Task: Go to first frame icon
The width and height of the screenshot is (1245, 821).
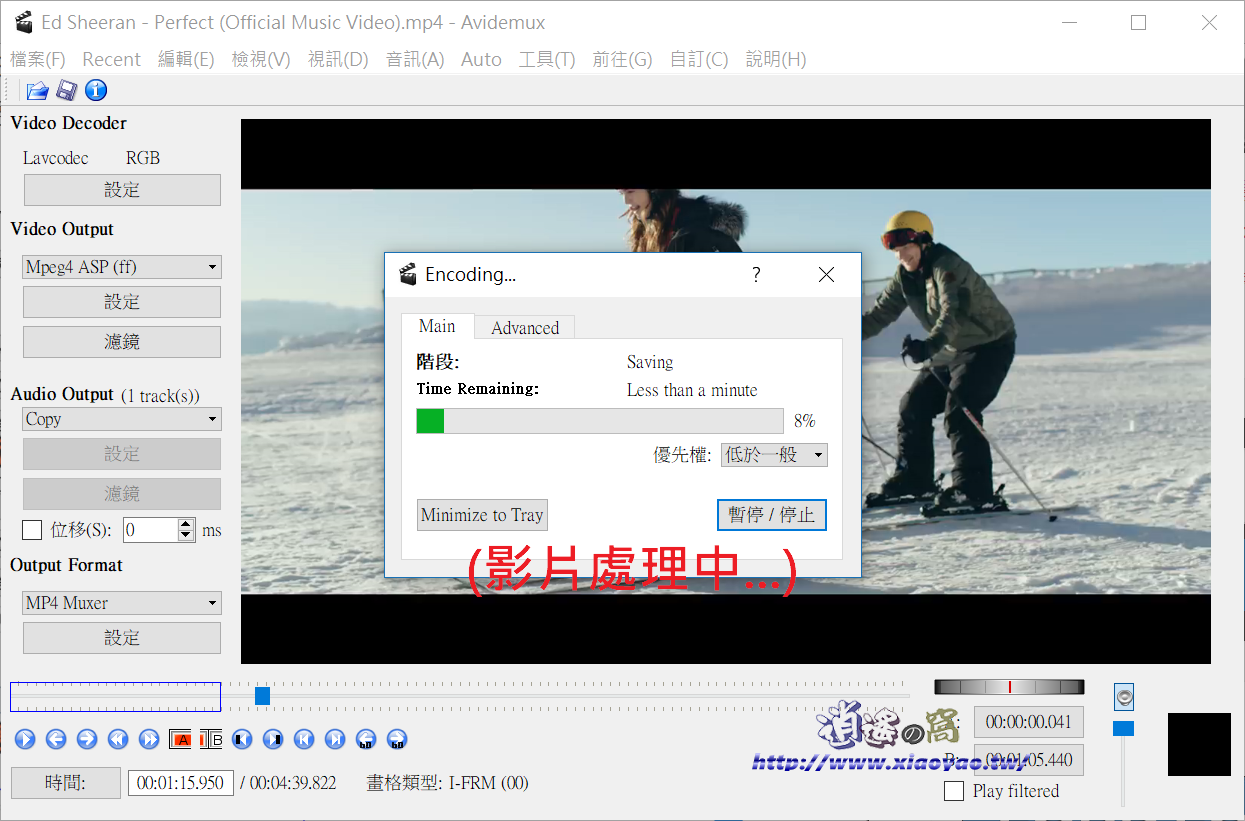Action: tap(304, 739)
